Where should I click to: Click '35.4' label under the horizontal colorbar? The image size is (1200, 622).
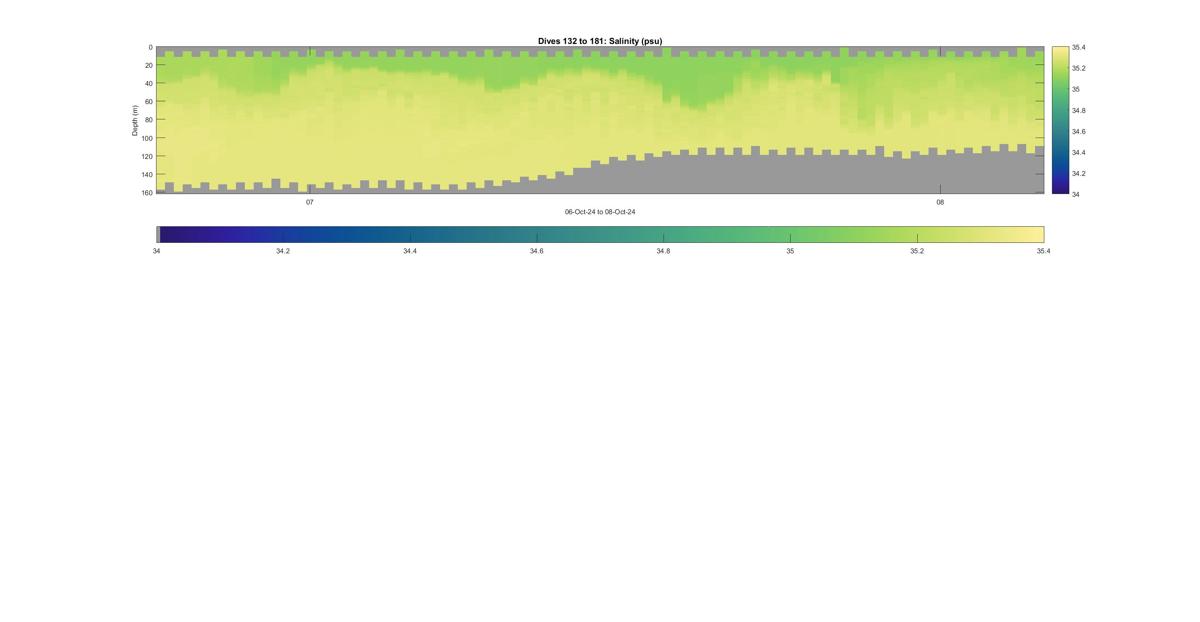tap(1043, 251)
